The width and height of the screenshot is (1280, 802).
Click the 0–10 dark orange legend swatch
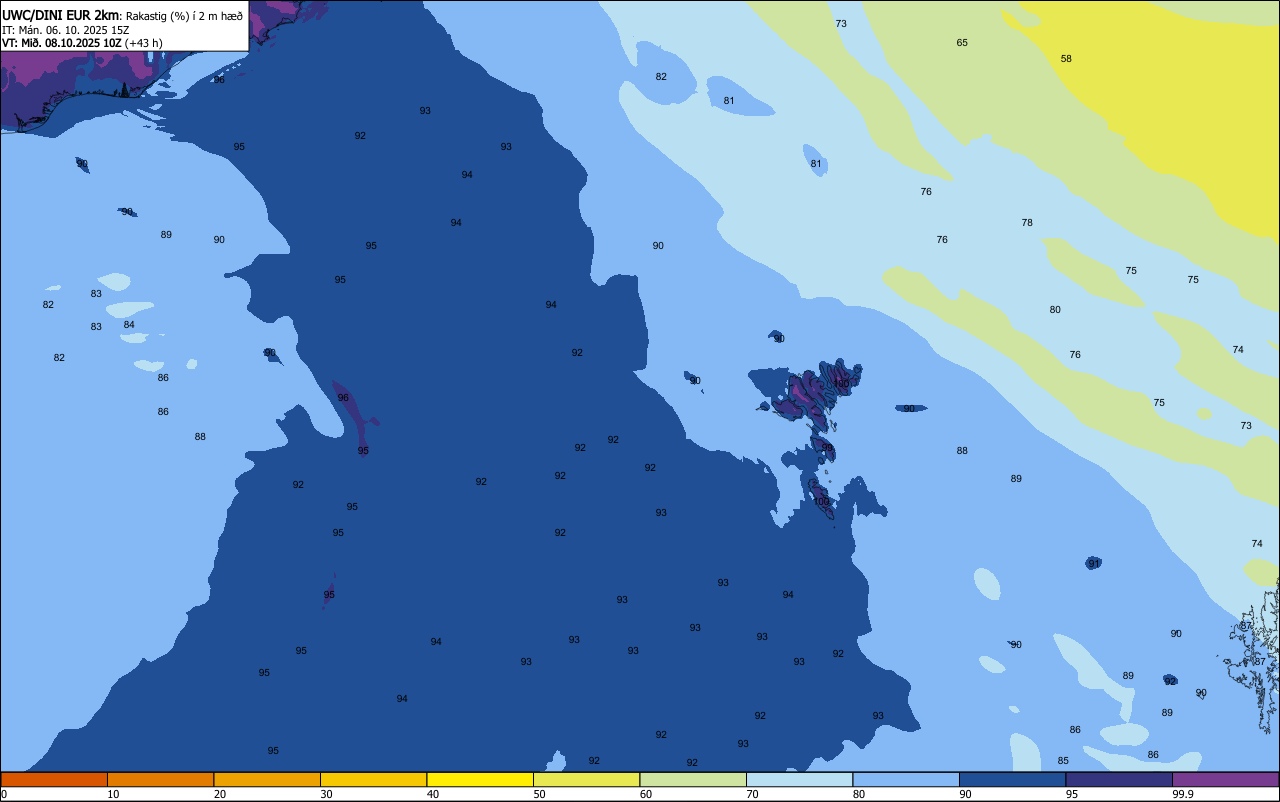(x=54, y=779)
